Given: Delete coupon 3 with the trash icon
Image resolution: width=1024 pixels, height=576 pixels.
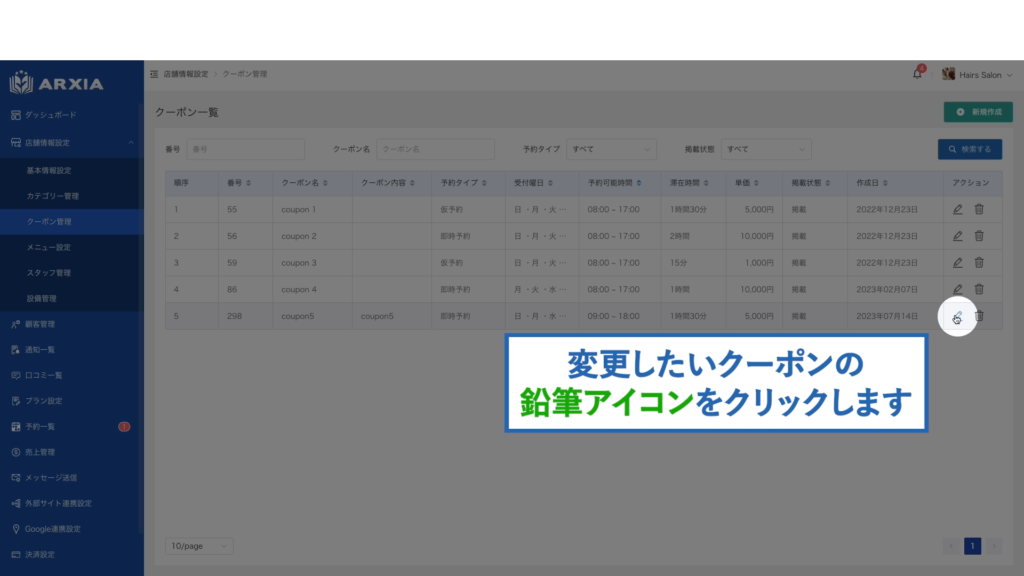Looking at the screenshot, I should click(979, 262).
